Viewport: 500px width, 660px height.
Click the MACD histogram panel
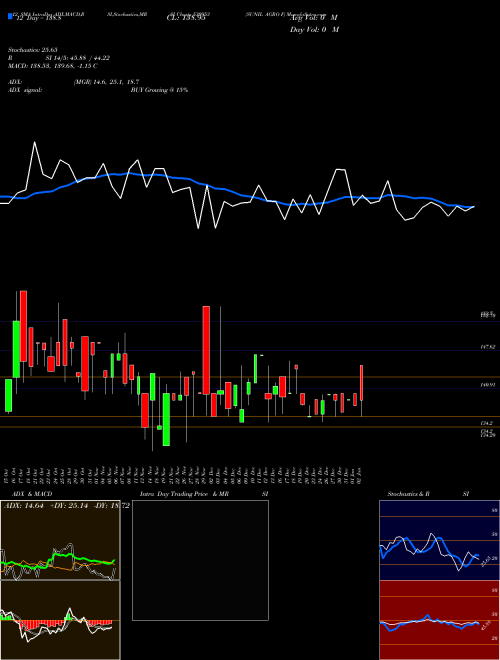(x=60, y=620)
